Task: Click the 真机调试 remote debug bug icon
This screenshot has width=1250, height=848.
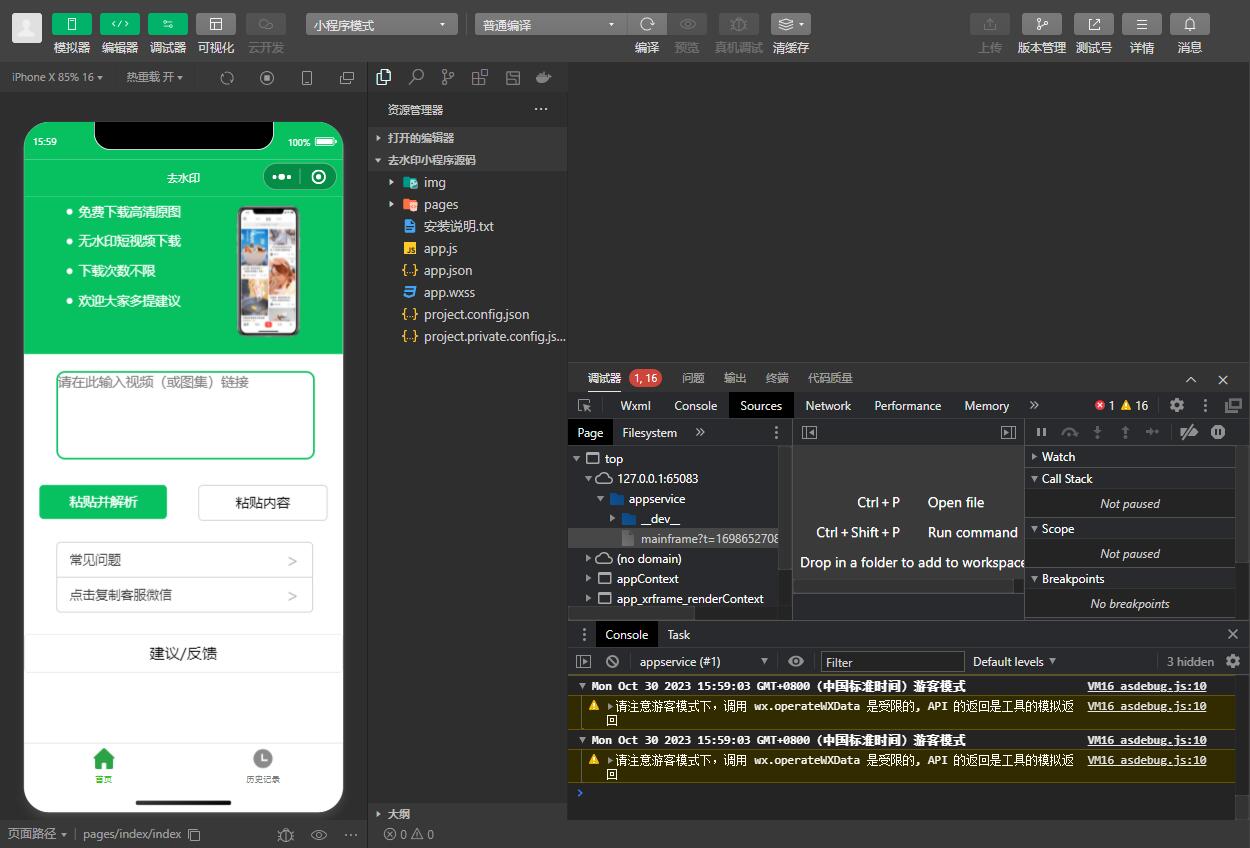Action: point(738,24)
